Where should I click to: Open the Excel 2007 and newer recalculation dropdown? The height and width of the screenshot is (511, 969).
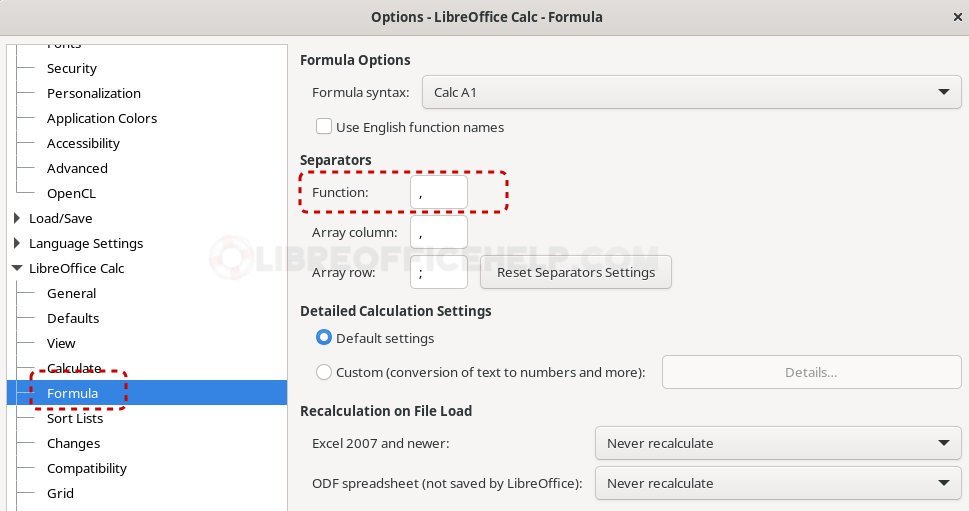(x=778, y=443)
